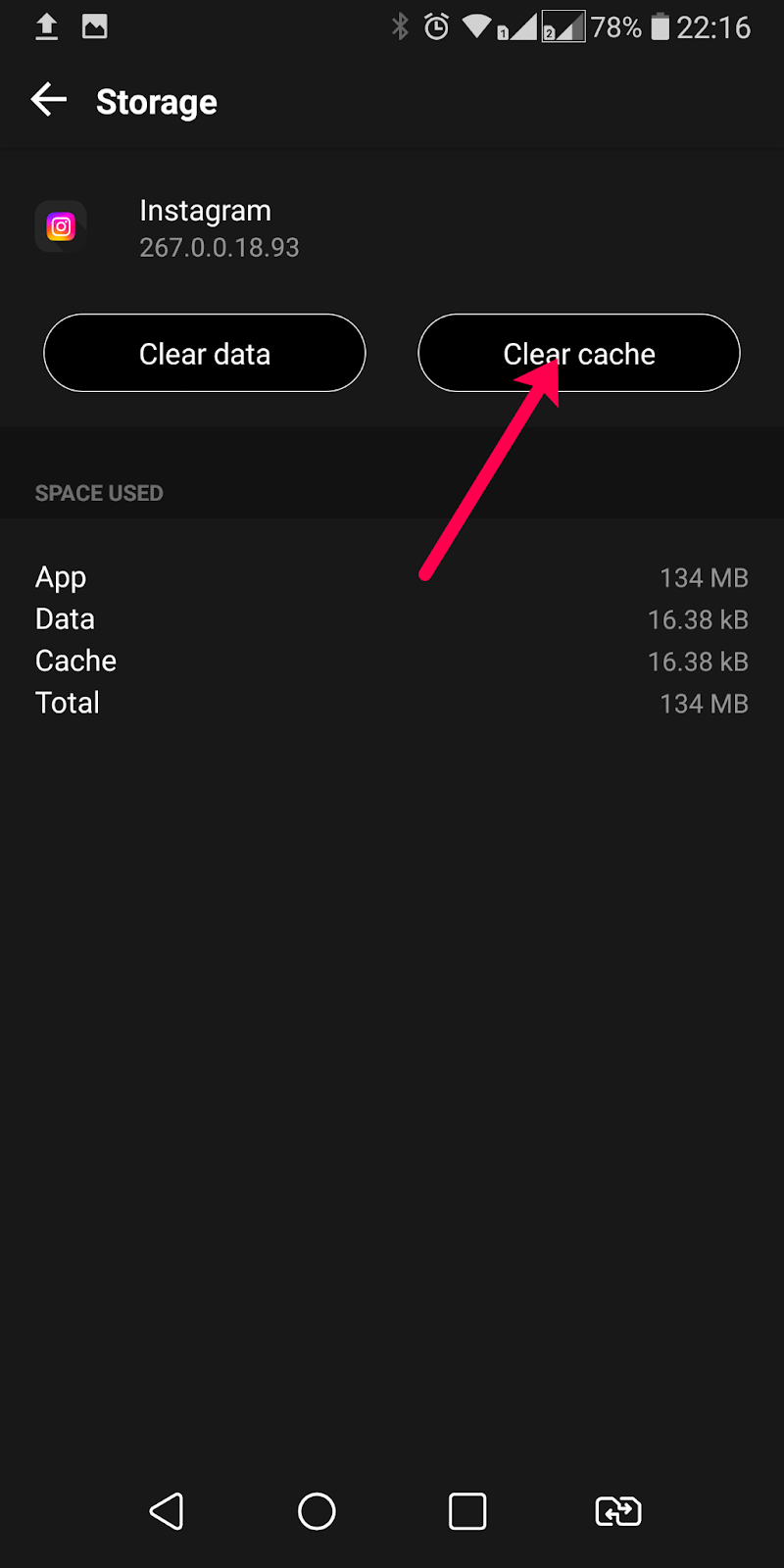Tap the back arrow beside Storage

pyautogui.click(x=49, y=99)
